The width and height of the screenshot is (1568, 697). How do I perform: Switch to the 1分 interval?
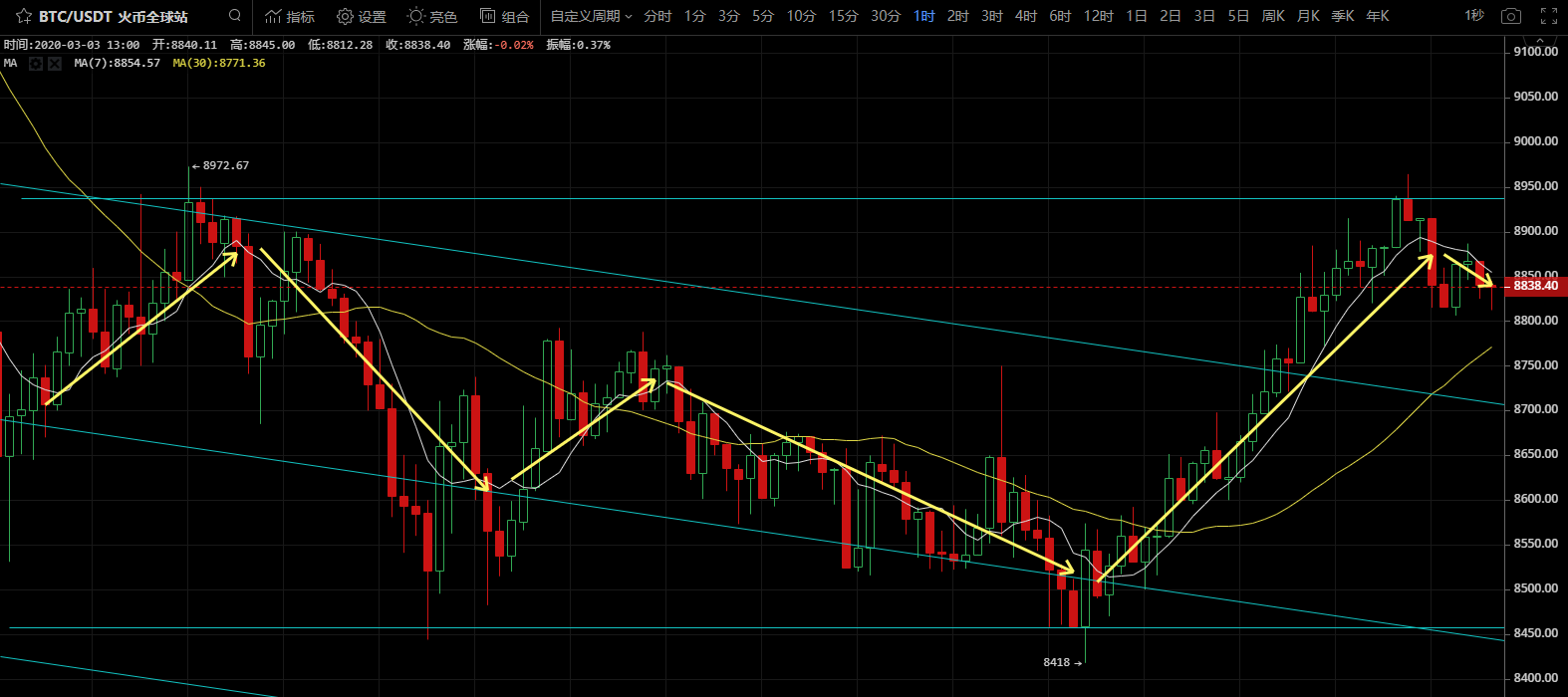(x=694, y=16)
